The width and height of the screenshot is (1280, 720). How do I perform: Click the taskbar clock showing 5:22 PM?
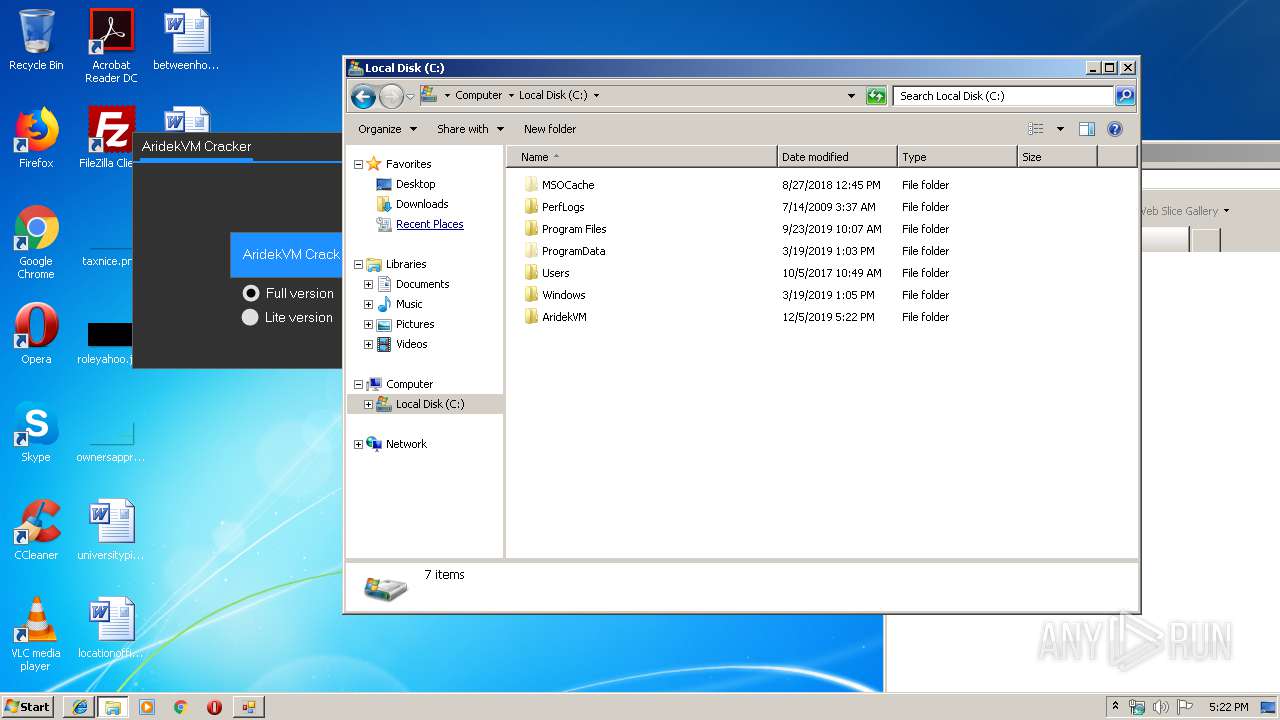1228,707
